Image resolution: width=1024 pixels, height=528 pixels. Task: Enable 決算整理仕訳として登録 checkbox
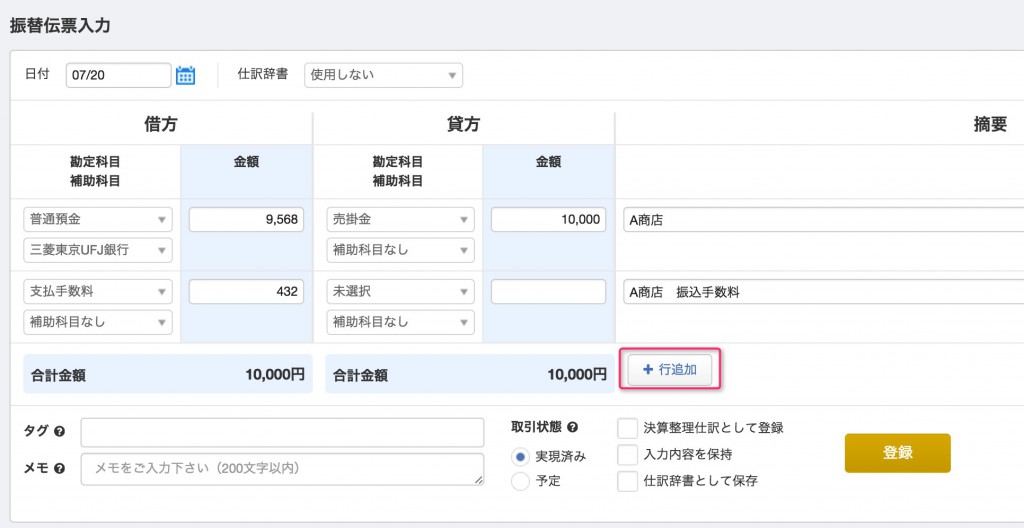[x=628, y=429]
